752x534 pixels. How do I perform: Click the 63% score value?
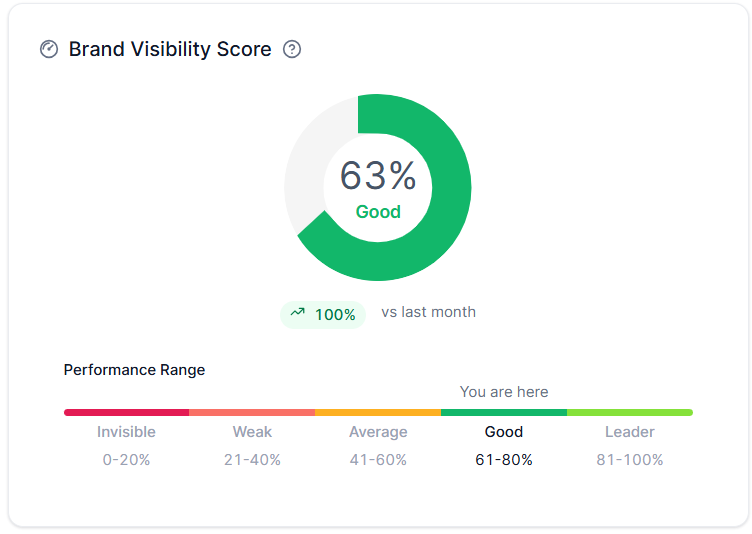378,176
